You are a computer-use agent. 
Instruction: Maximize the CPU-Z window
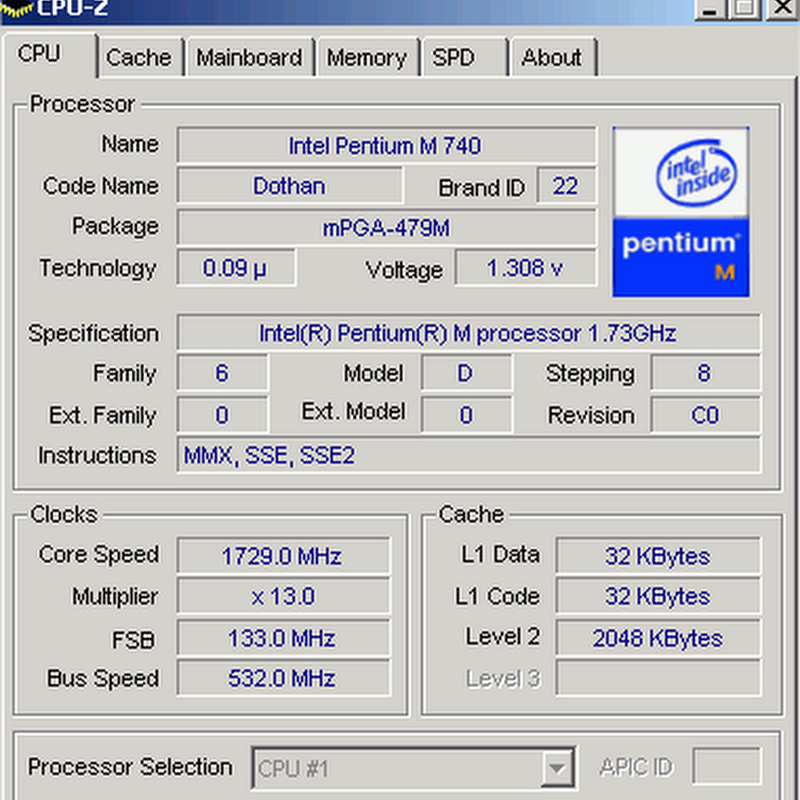pos(744,9)
